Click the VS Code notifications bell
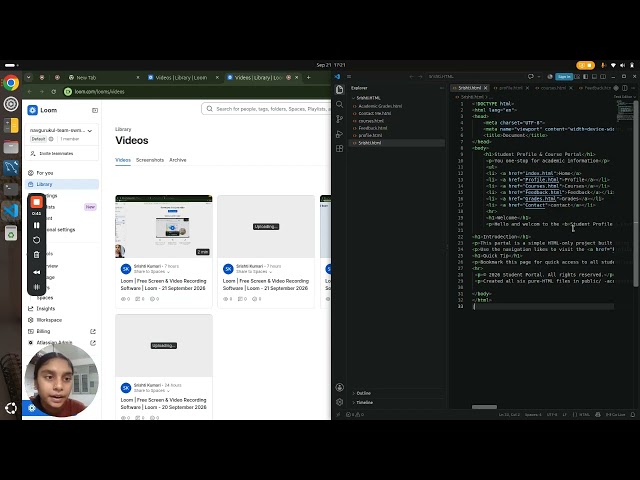 point(633,414)
